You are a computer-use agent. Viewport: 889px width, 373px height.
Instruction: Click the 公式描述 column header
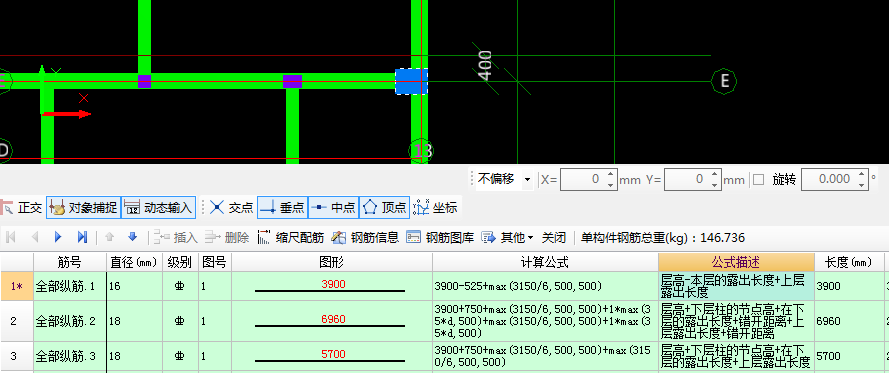pyautogui.click(x=736, y=262)
